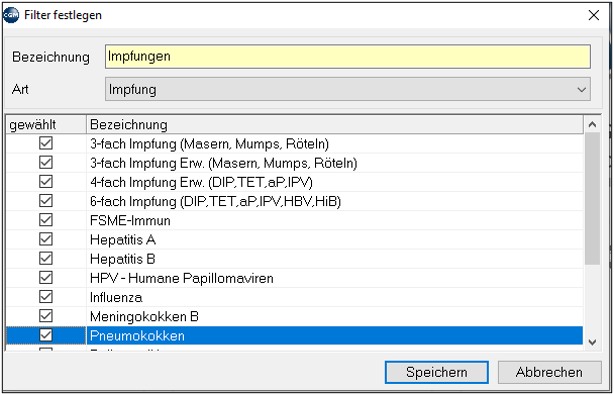Select row 6-fach Impfung (DIP,TET,aP,IPV,HBV,HiB)
This screenshot has height=395, width=614.
point(215,201)
